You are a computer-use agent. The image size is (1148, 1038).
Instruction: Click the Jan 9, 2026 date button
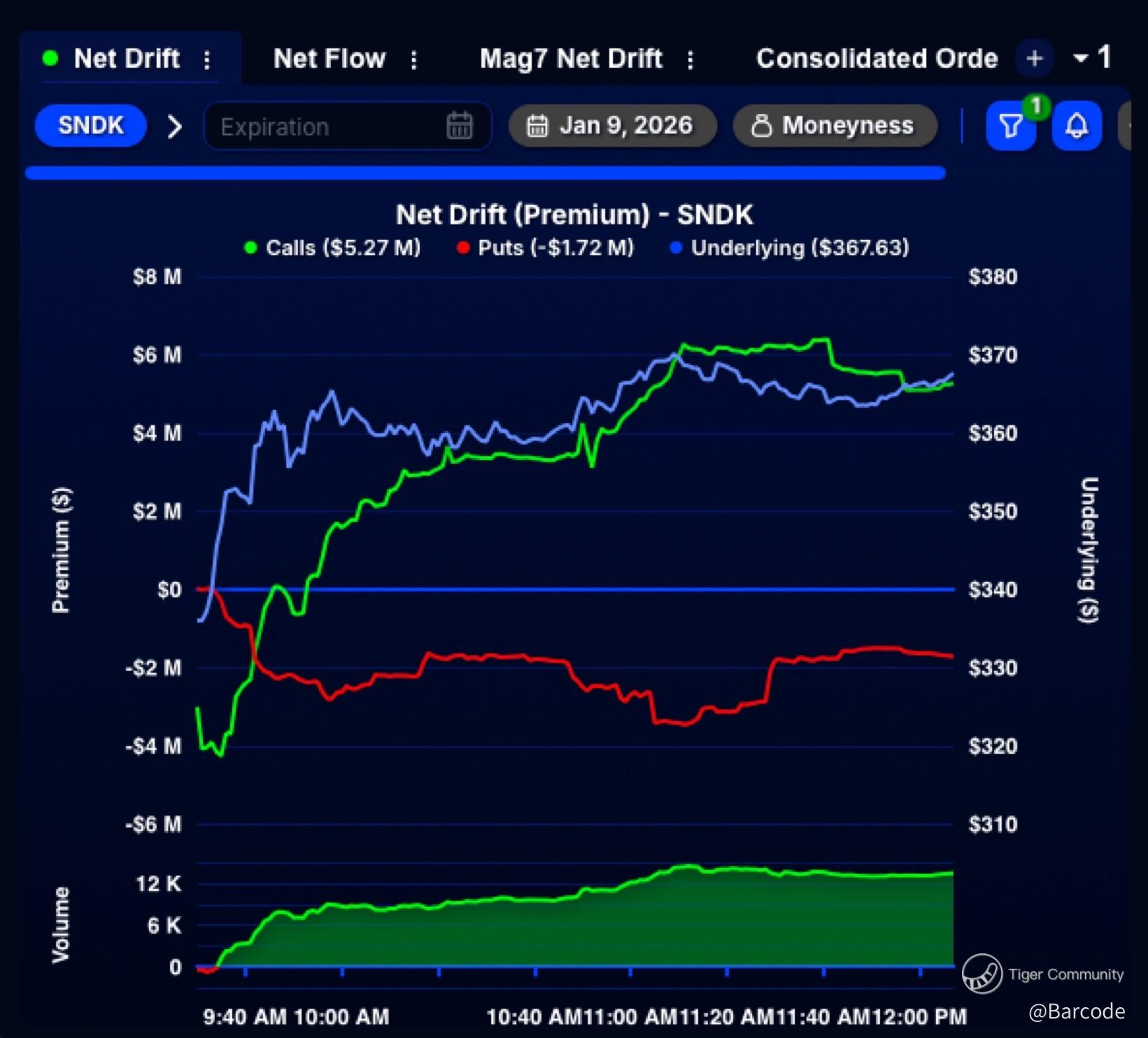pyautogui.click(x=612, y=126)
